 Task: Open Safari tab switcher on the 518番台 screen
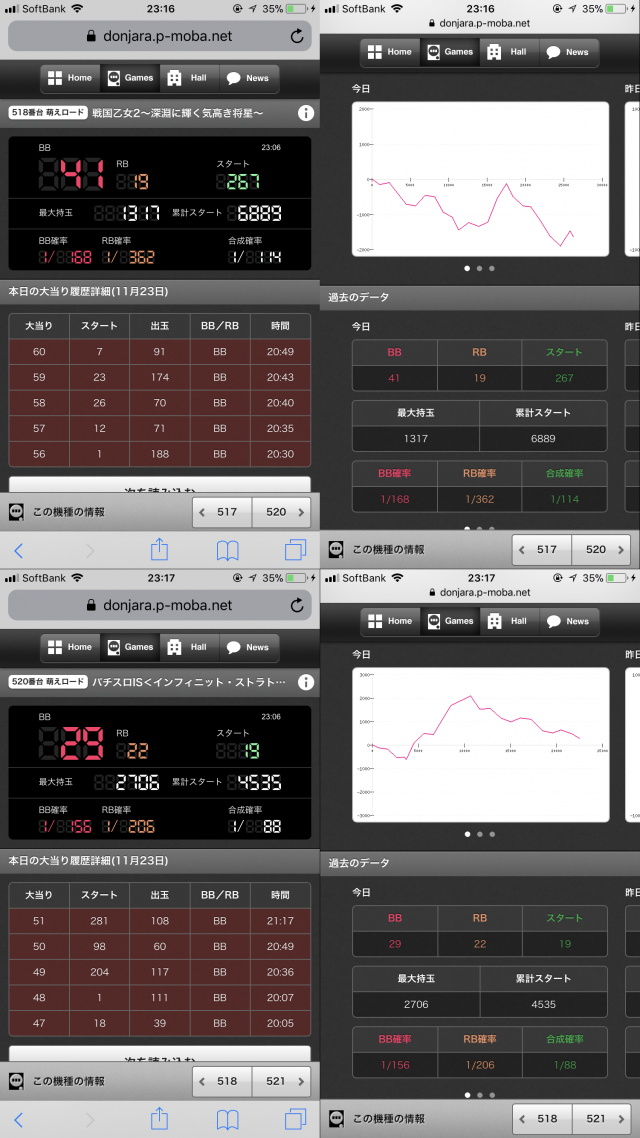295,550
